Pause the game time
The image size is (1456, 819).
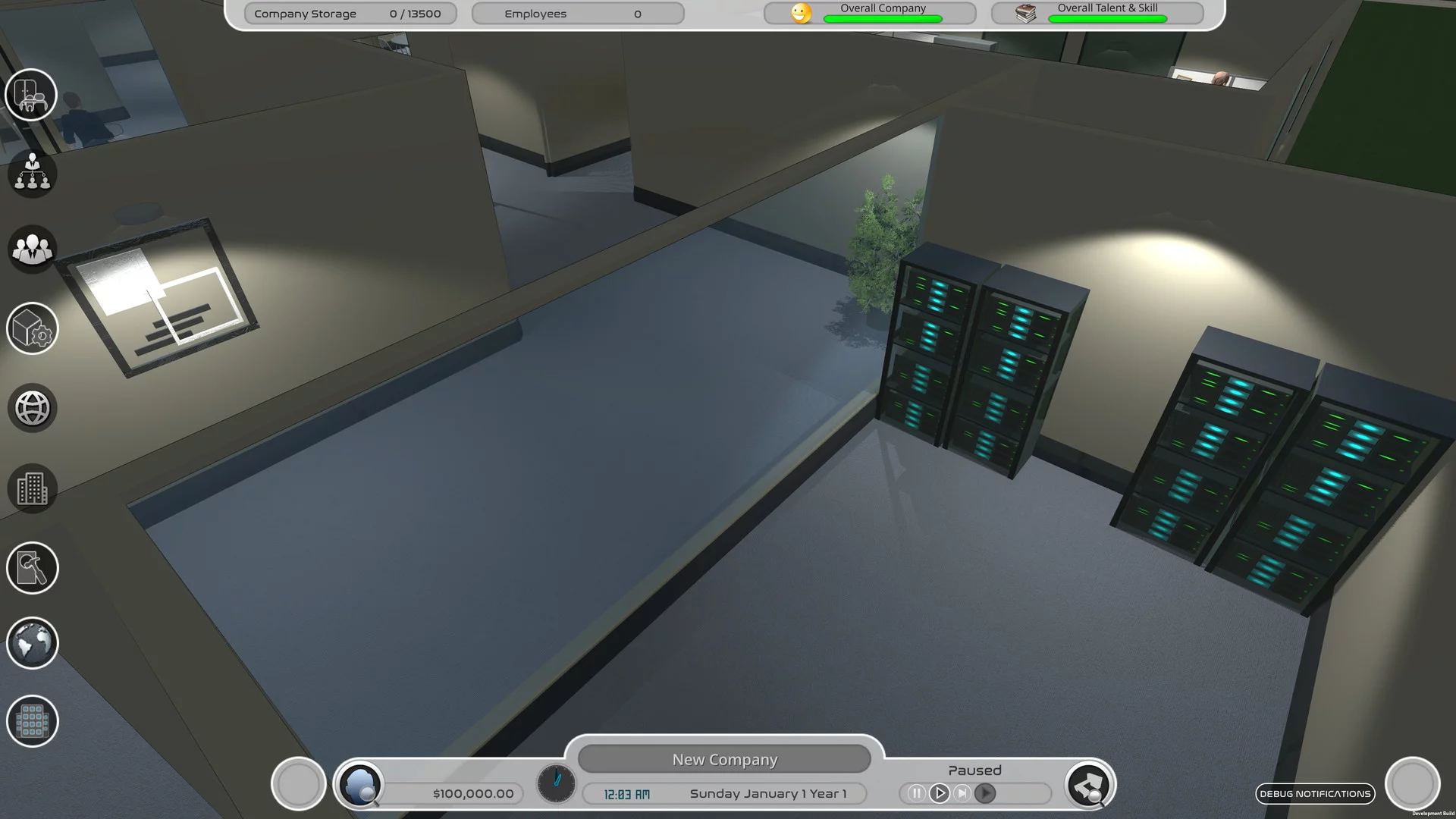(x=916, y=793)
